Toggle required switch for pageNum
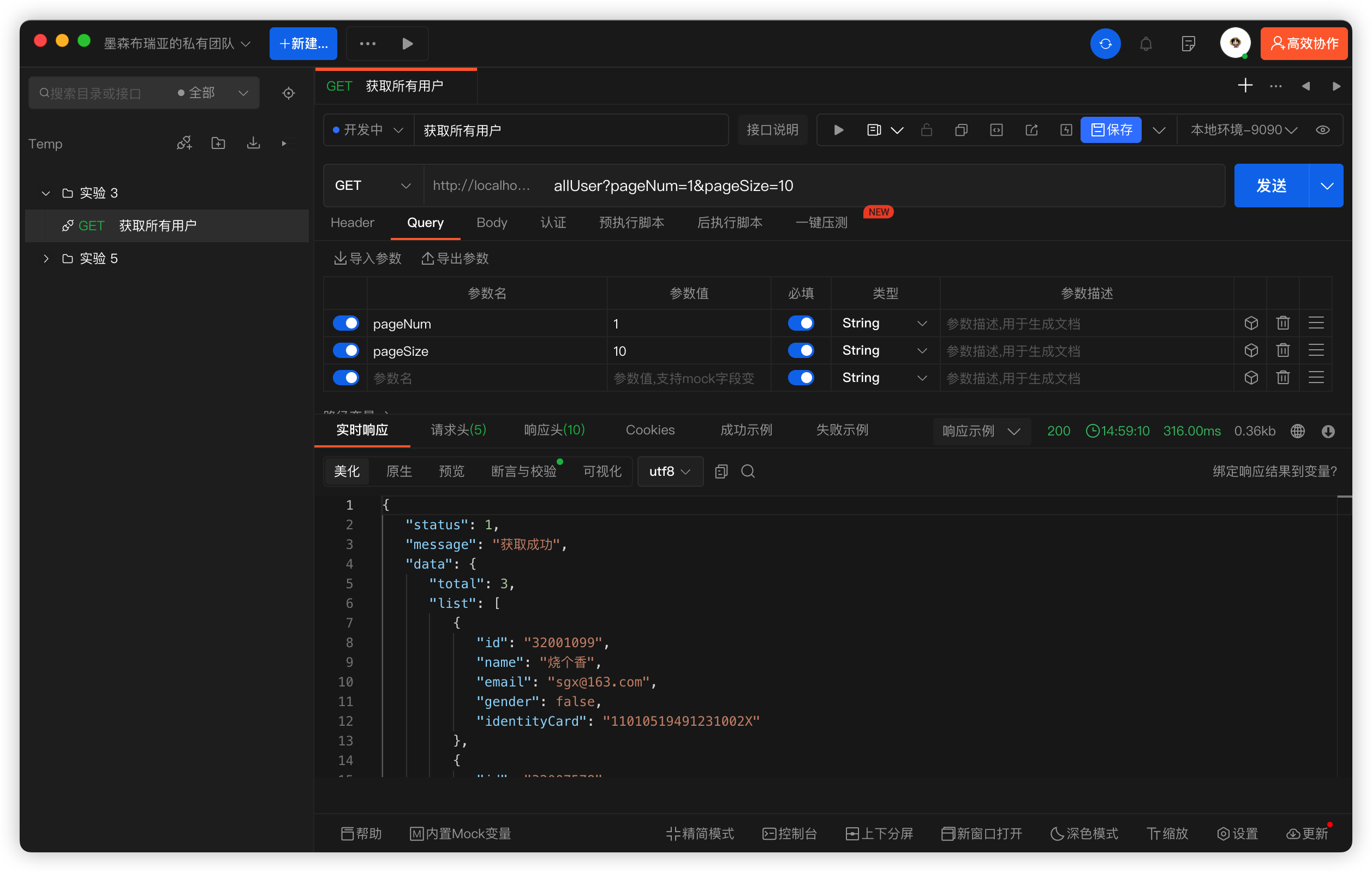The height and width of the screenshot is (872, 1372). coord(801,323)
